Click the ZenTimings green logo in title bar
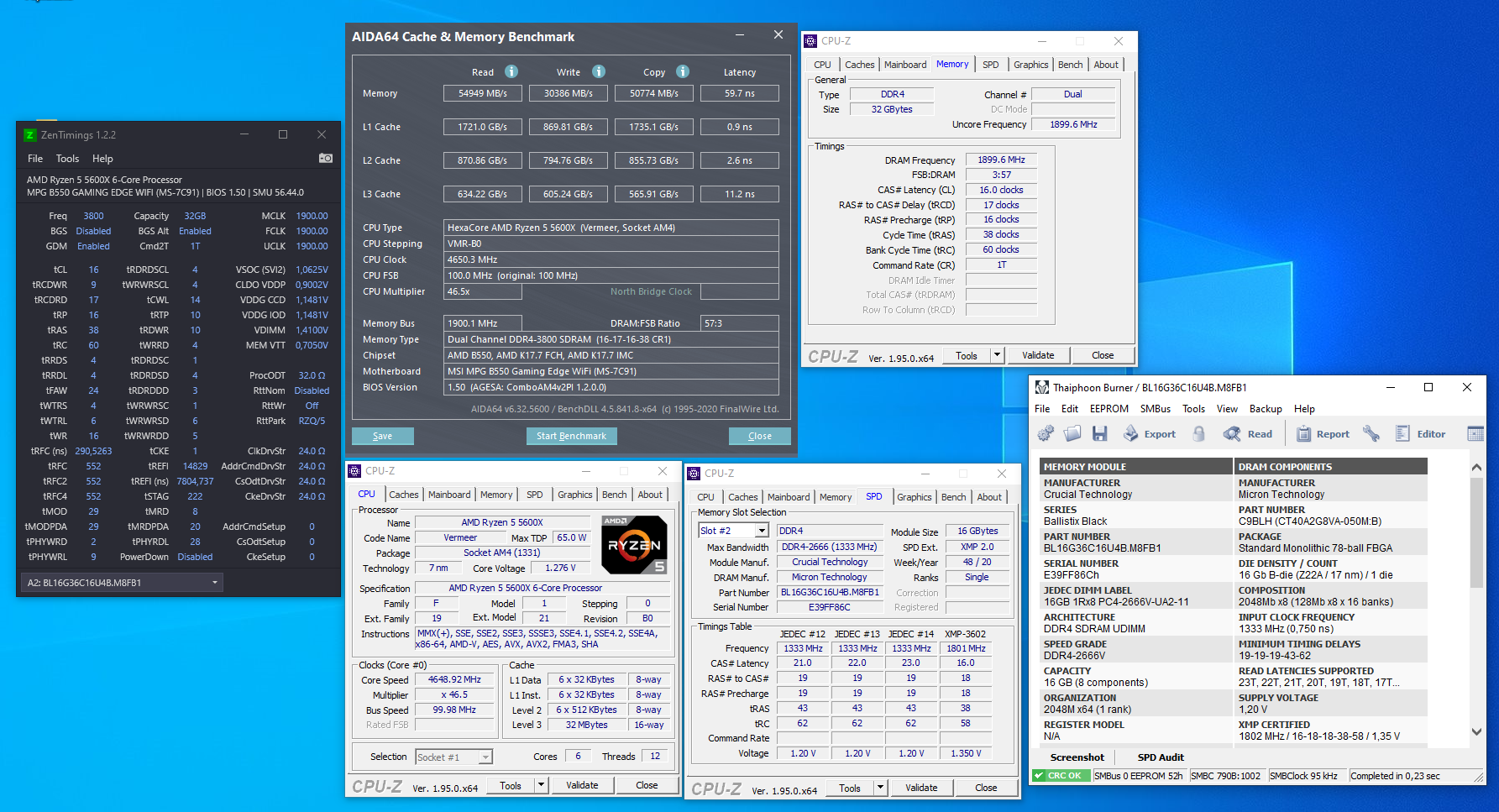The width and height of the screenshot is (1499, 812). click(30, 135)
